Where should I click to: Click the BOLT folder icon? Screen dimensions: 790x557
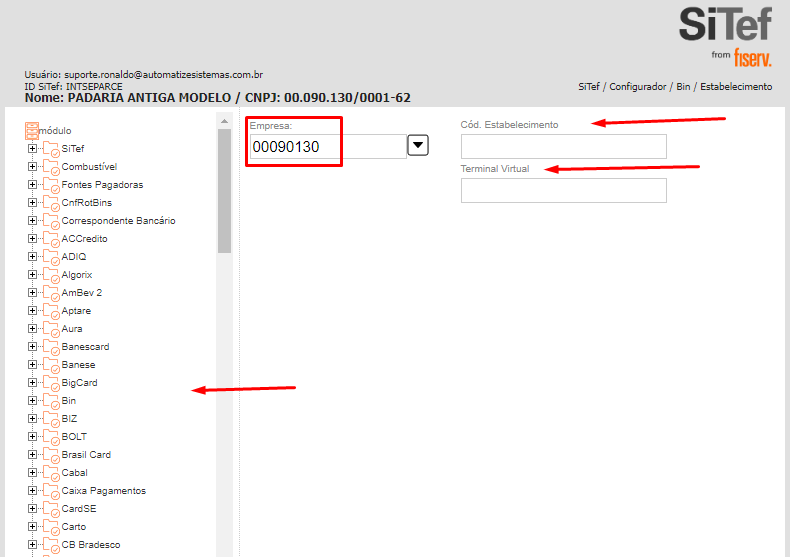[51, 437]
